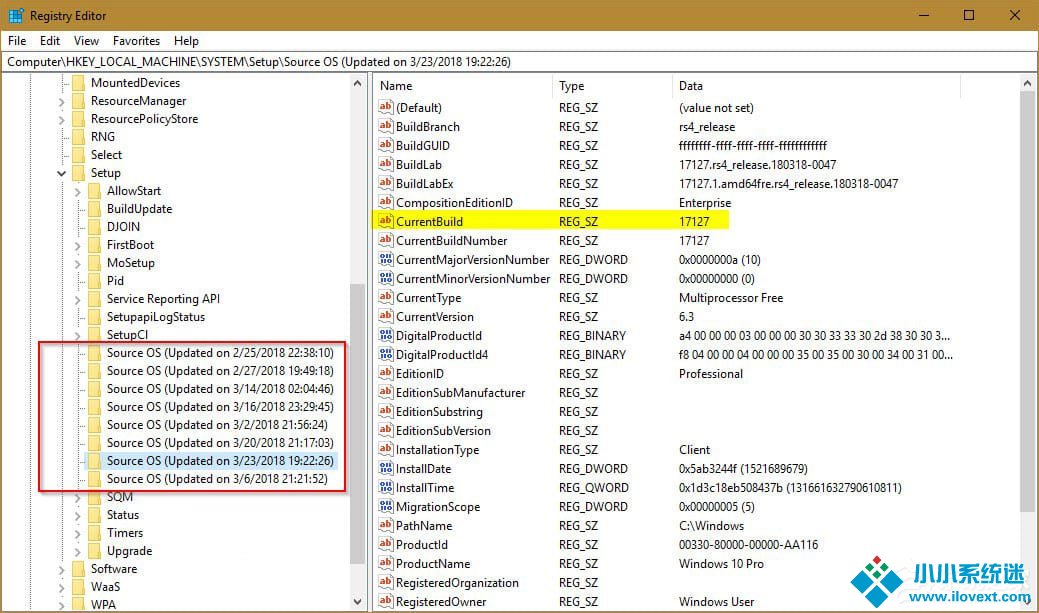Expand the Service Reporting API key
The height and width of the screenshot is (613, 1039).
click(x=78, y=300)
